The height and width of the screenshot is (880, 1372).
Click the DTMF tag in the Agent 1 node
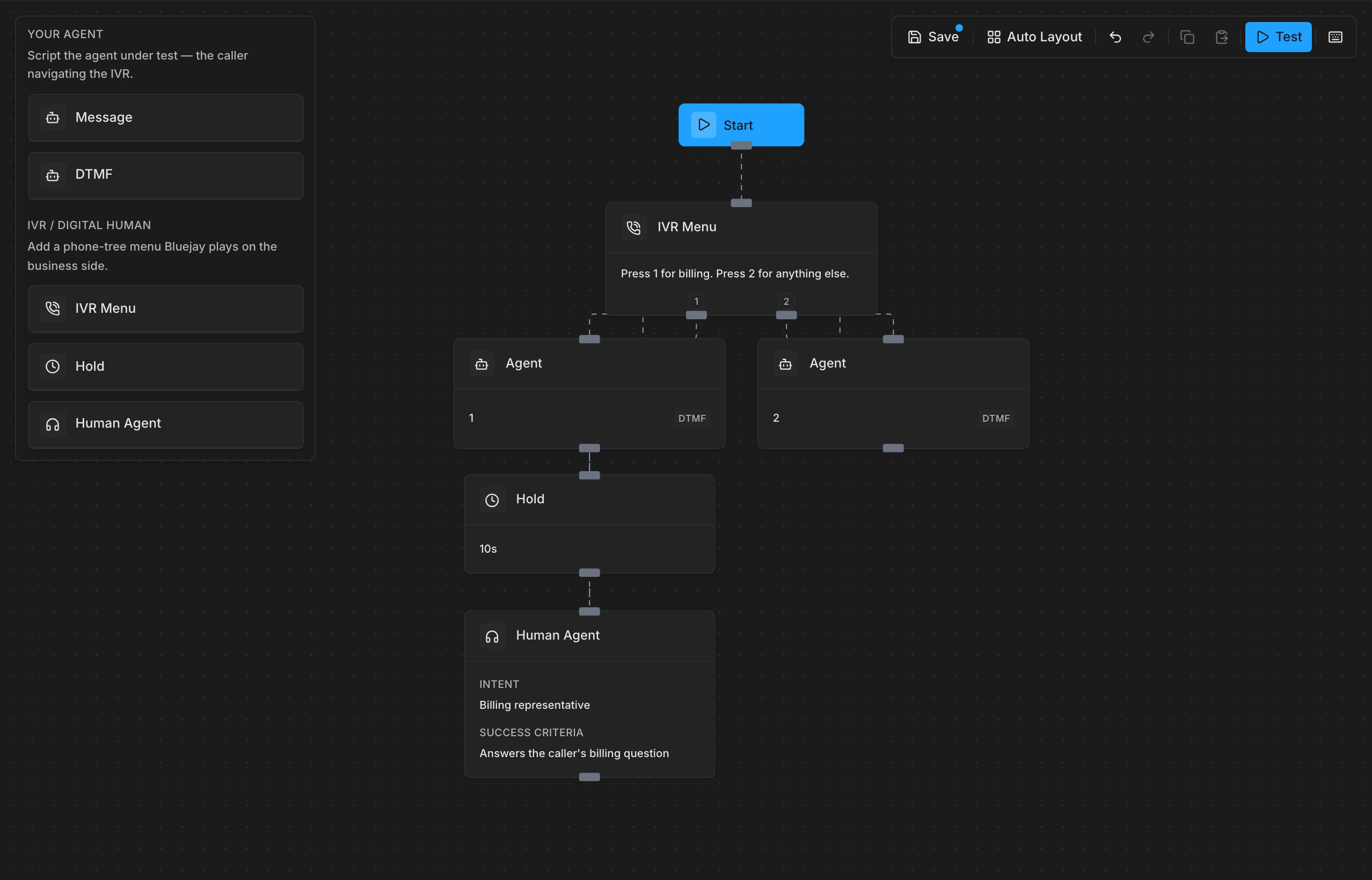(692, 419)
